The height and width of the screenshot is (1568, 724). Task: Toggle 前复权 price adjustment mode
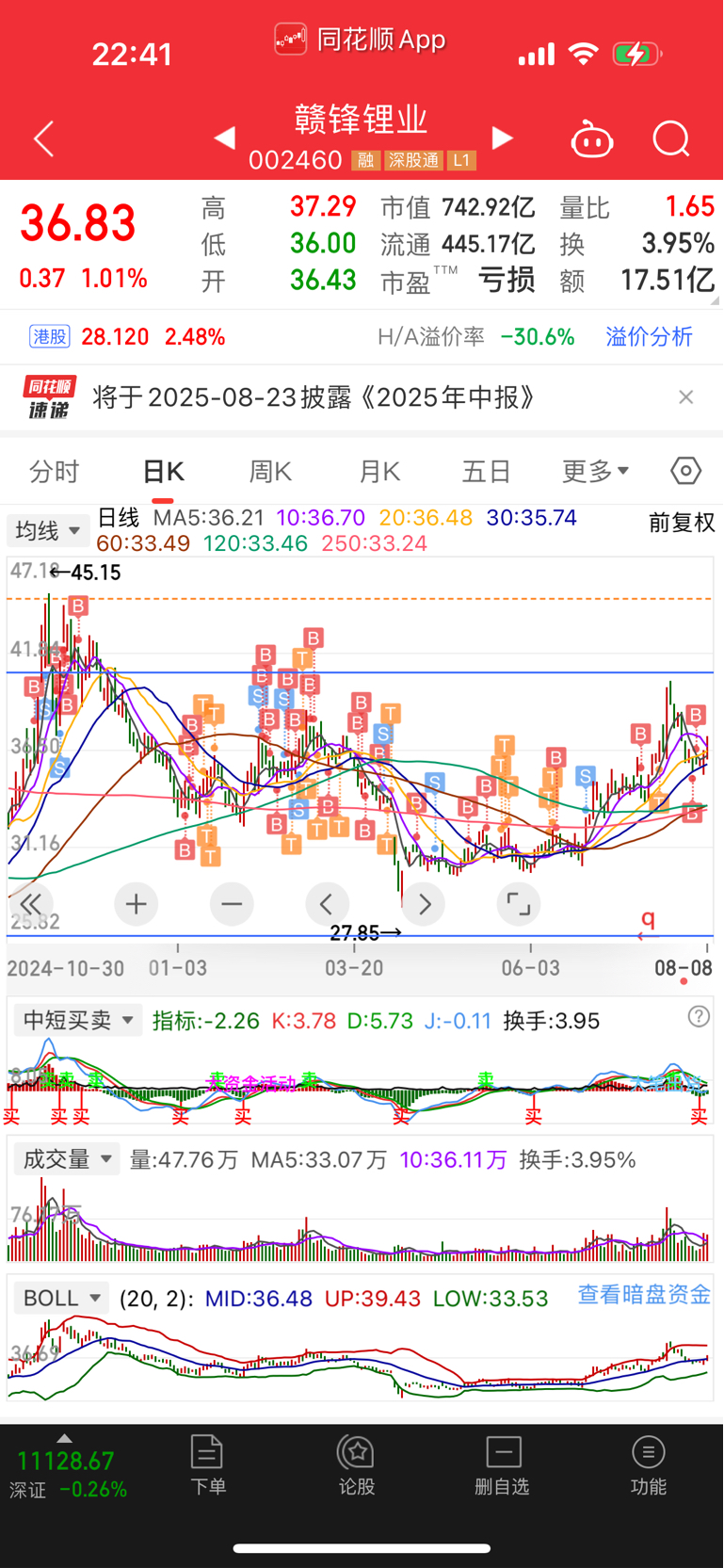point(682,523)
